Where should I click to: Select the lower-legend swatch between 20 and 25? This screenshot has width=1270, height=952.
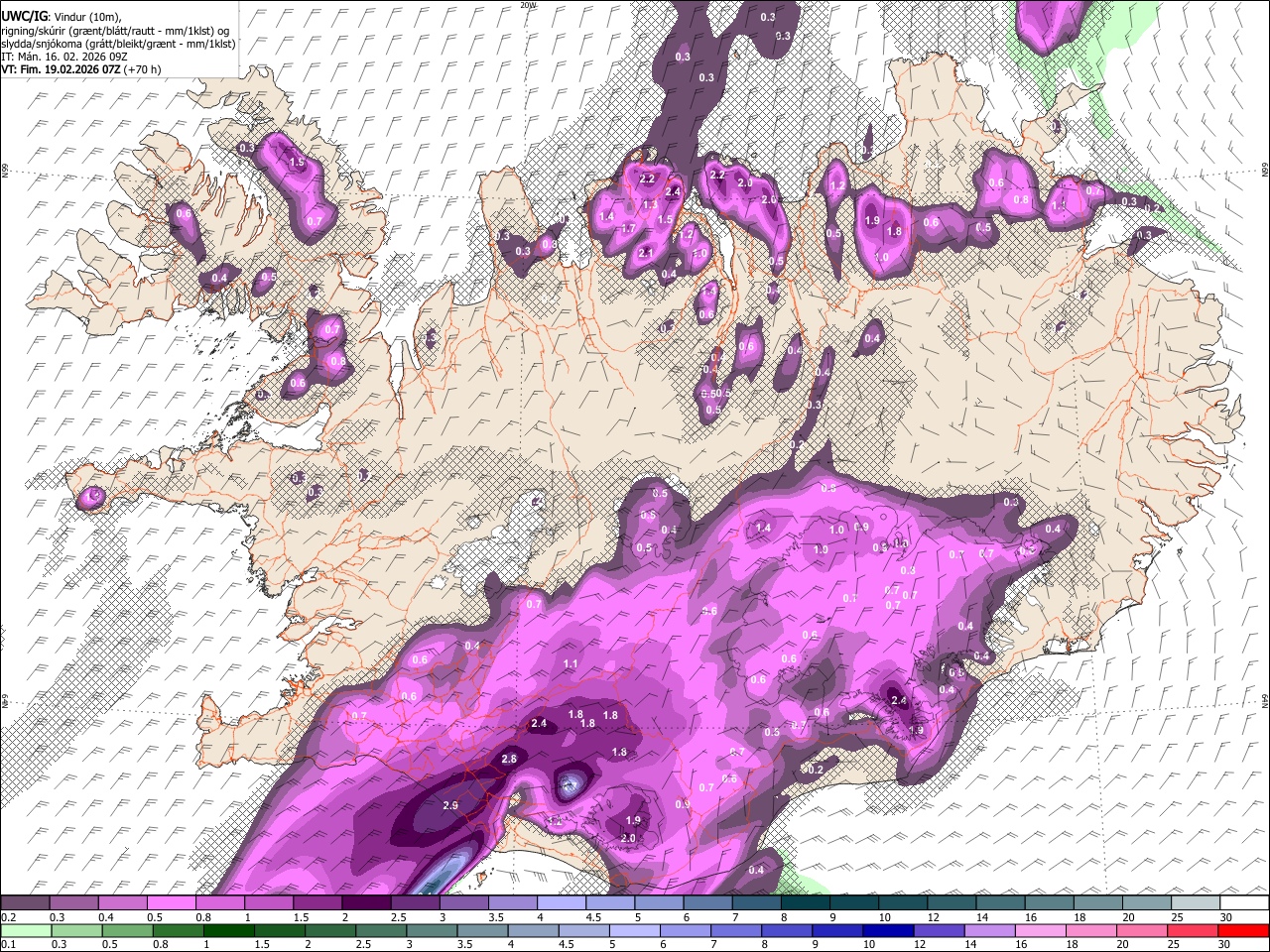tap(1141, 930)
